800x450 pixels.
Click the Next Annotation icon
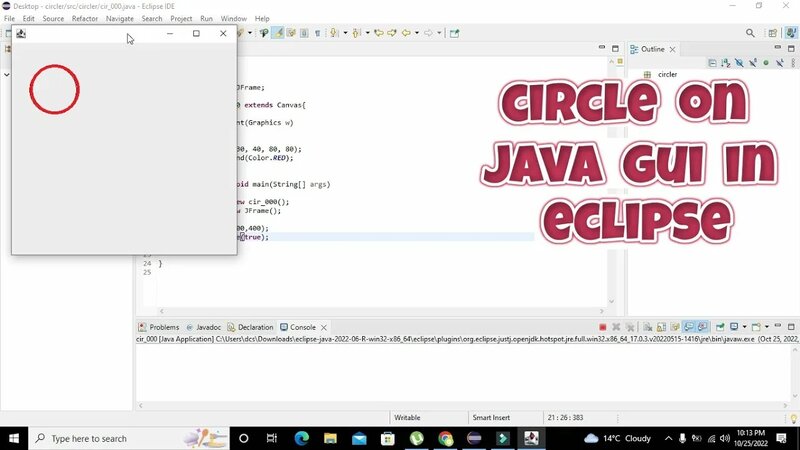333,33
